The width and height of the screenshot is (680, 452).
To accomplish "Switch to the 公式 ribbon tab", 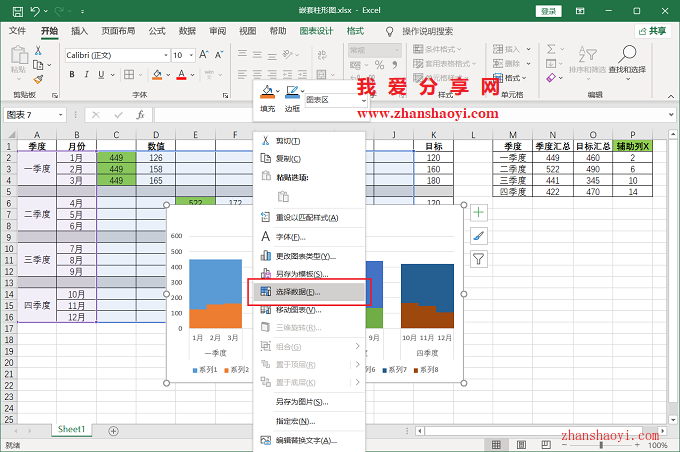I will (157, 31).
